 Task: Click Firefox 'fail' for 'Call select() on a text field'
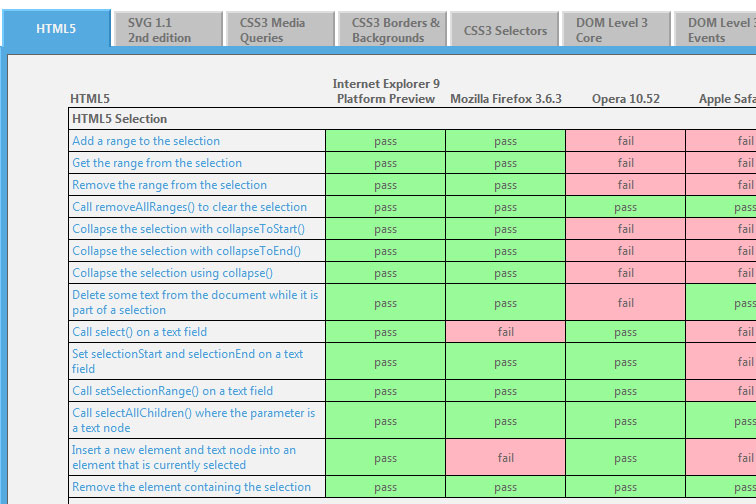(506, 332)
